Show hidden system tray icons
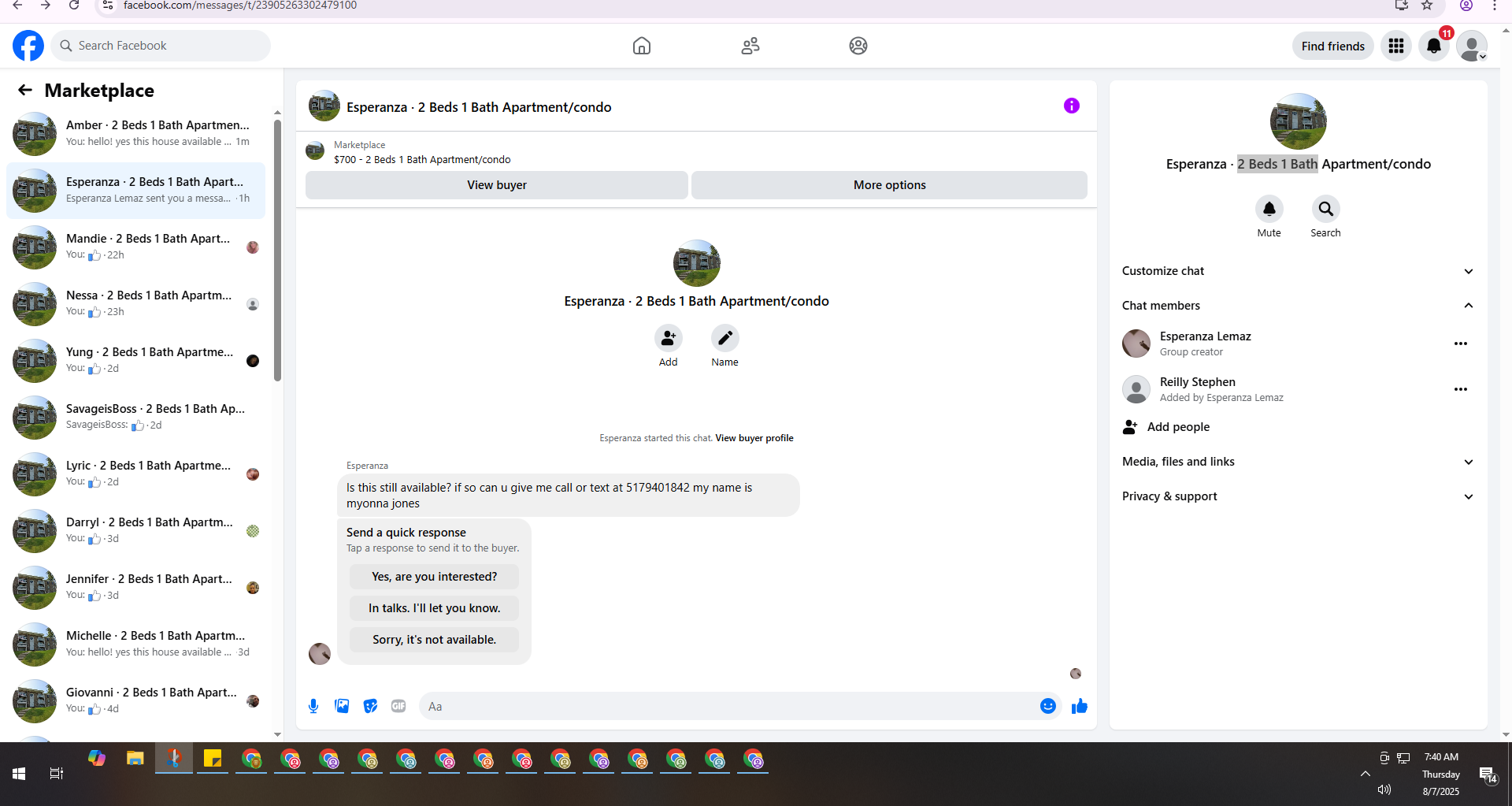 pyautogui.click(x=1365, y=774)
